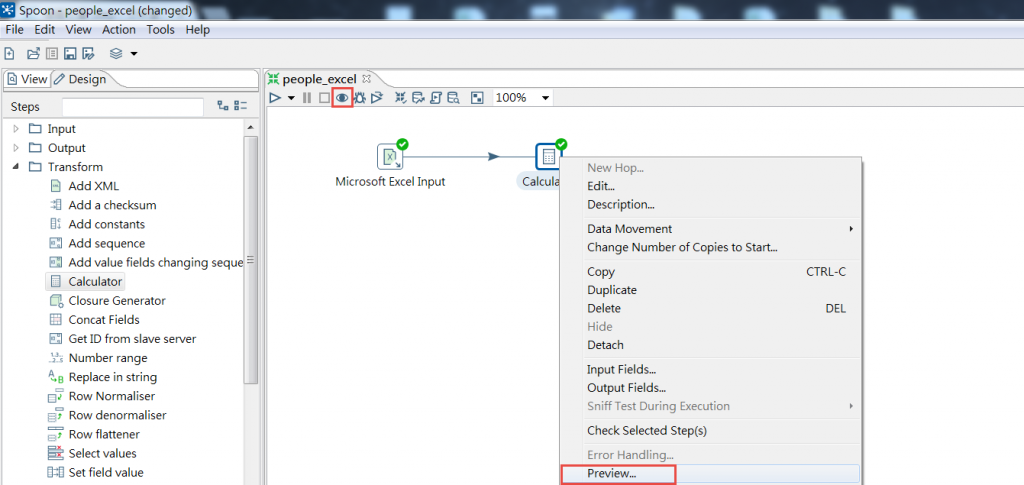Click the Save As icon
Viewport: 1024px width, 485px height.
pos(89,54)
